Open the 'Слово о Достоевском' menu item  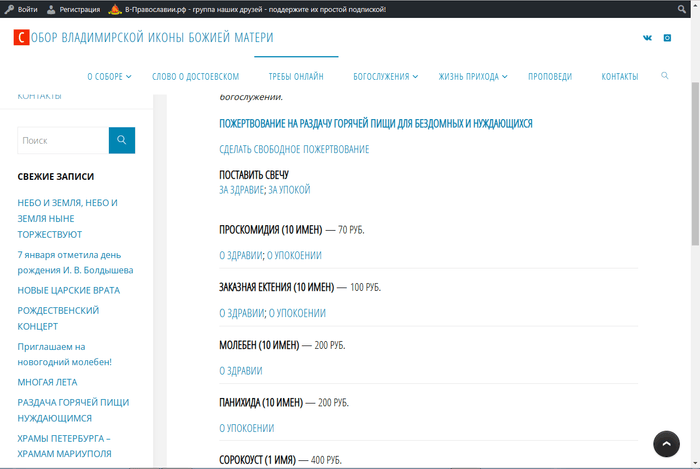[195, 77]
